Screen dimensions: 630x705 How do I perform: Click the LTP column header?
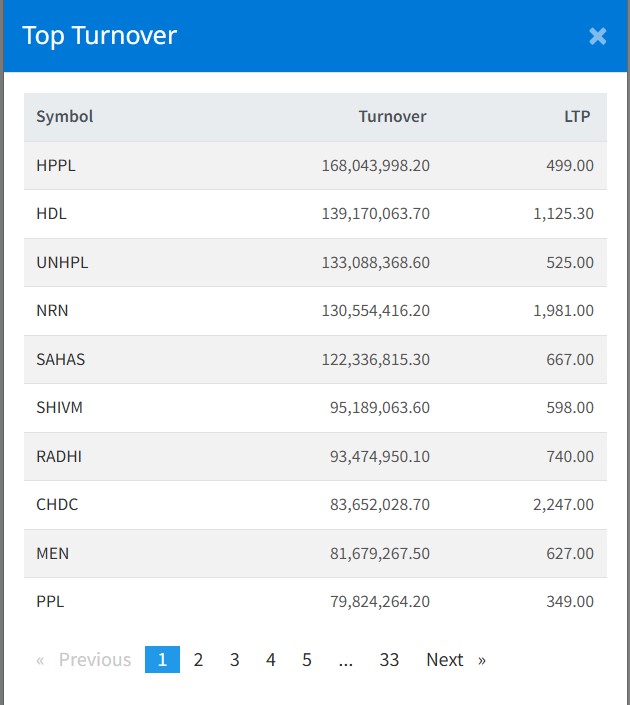pyautogui.click(x=577, y=117)
